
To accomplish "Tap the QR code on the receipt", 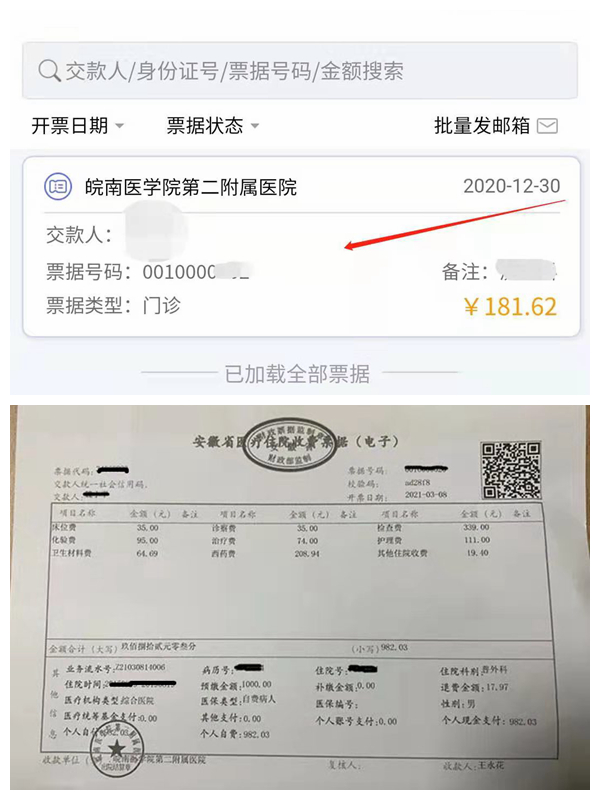I will 511,470.
